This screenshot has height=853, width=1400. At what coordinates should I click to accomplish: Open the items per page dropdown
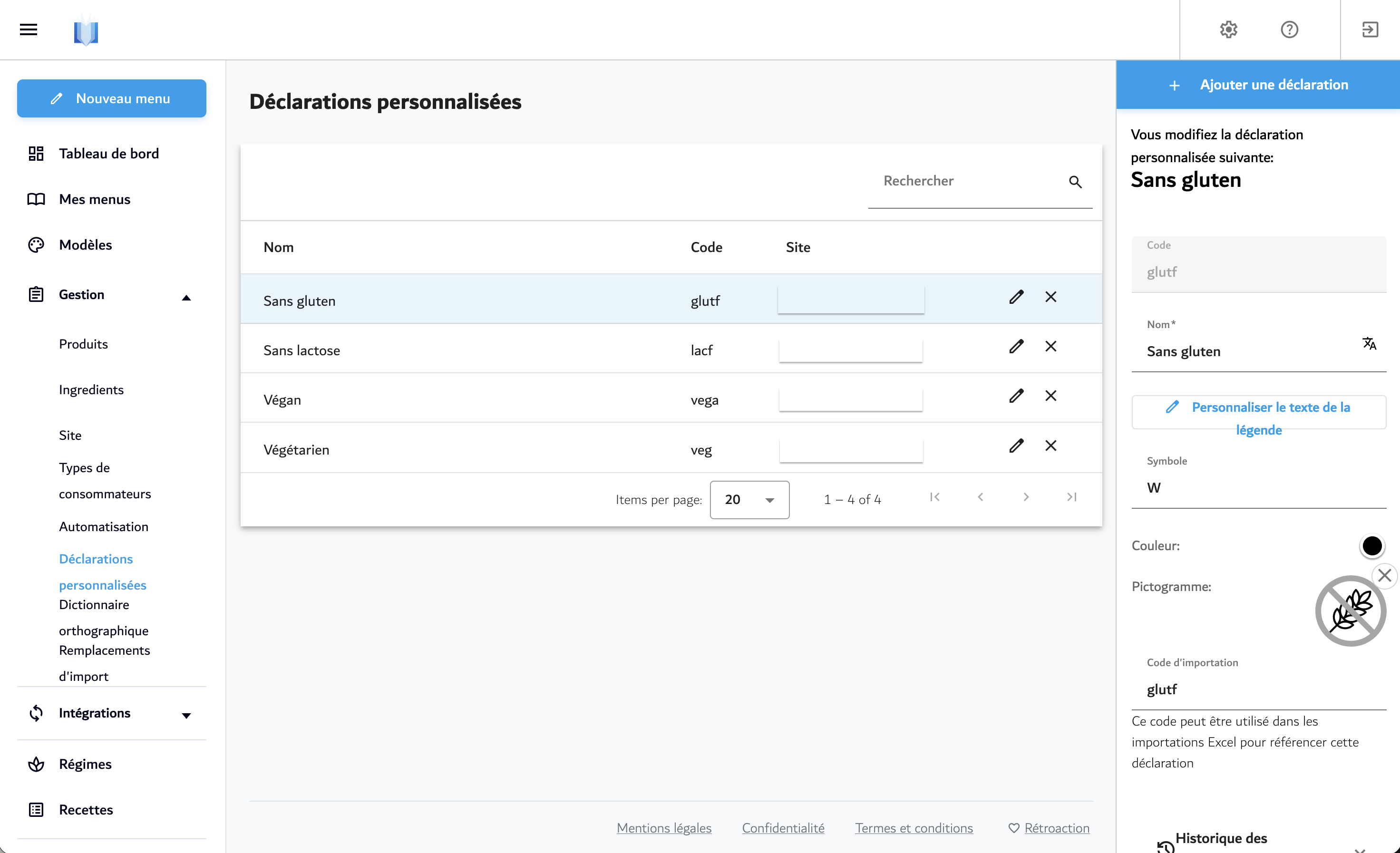[x=749, y=500]
